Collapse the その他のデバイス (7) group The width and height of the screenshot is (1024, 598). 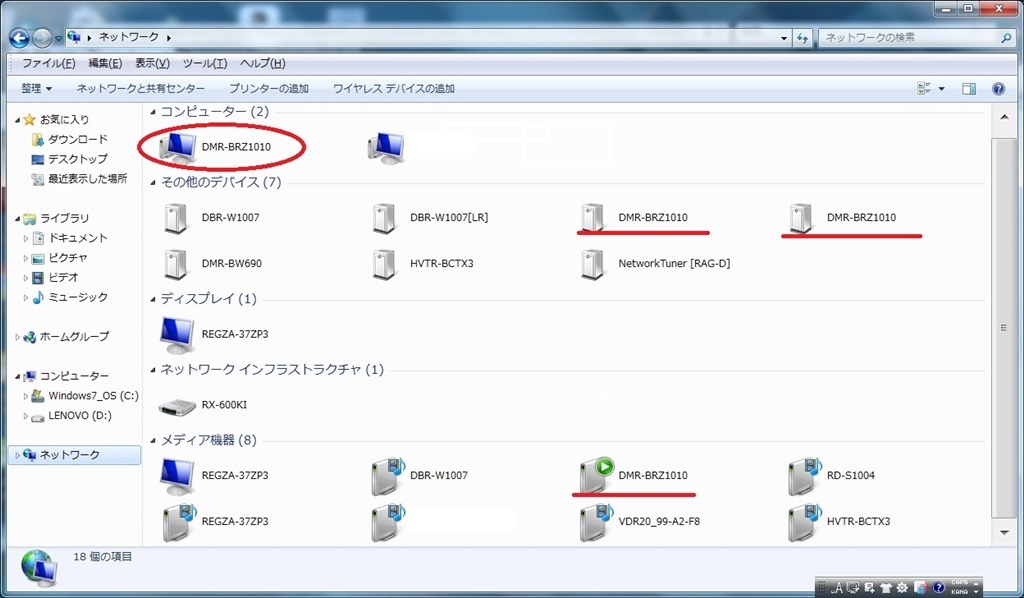click(x=153, y=183)
